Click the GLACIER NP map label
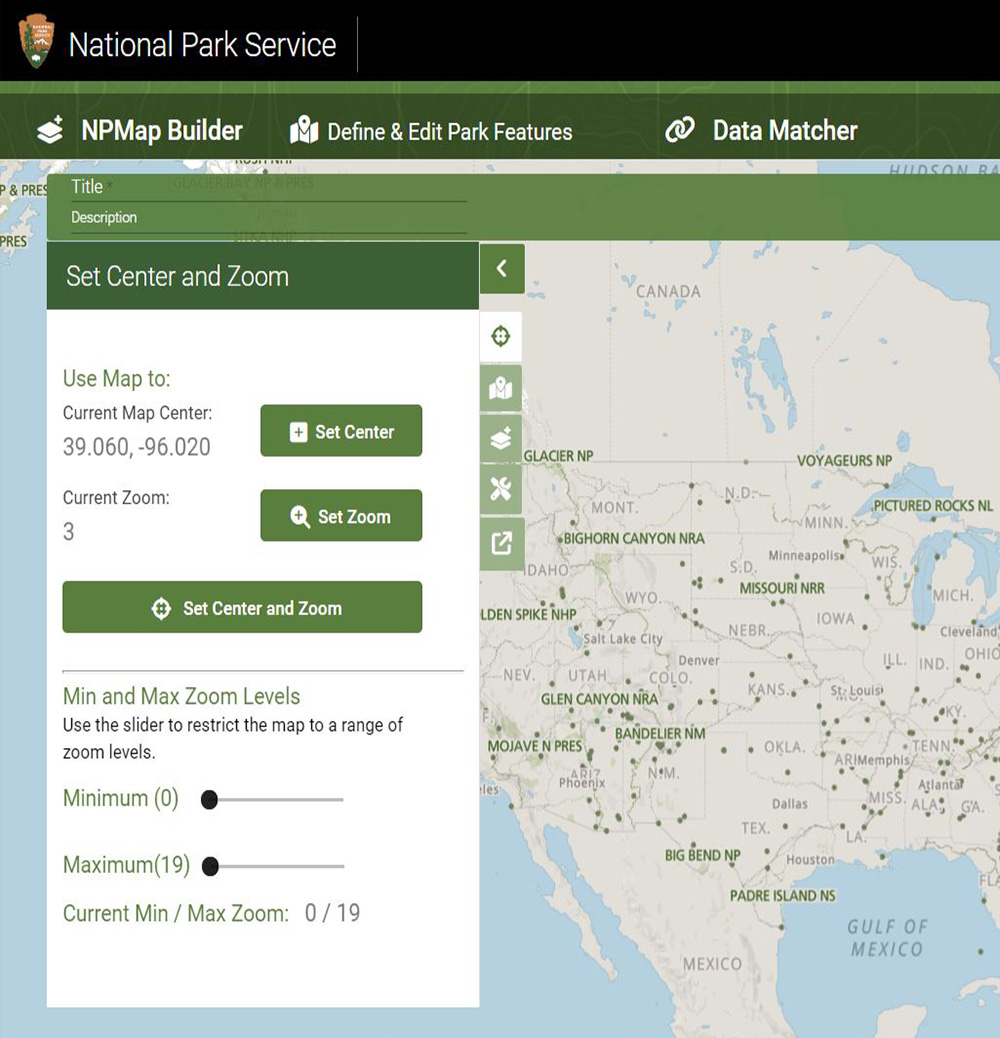1000x1038 pixels. 558,455
